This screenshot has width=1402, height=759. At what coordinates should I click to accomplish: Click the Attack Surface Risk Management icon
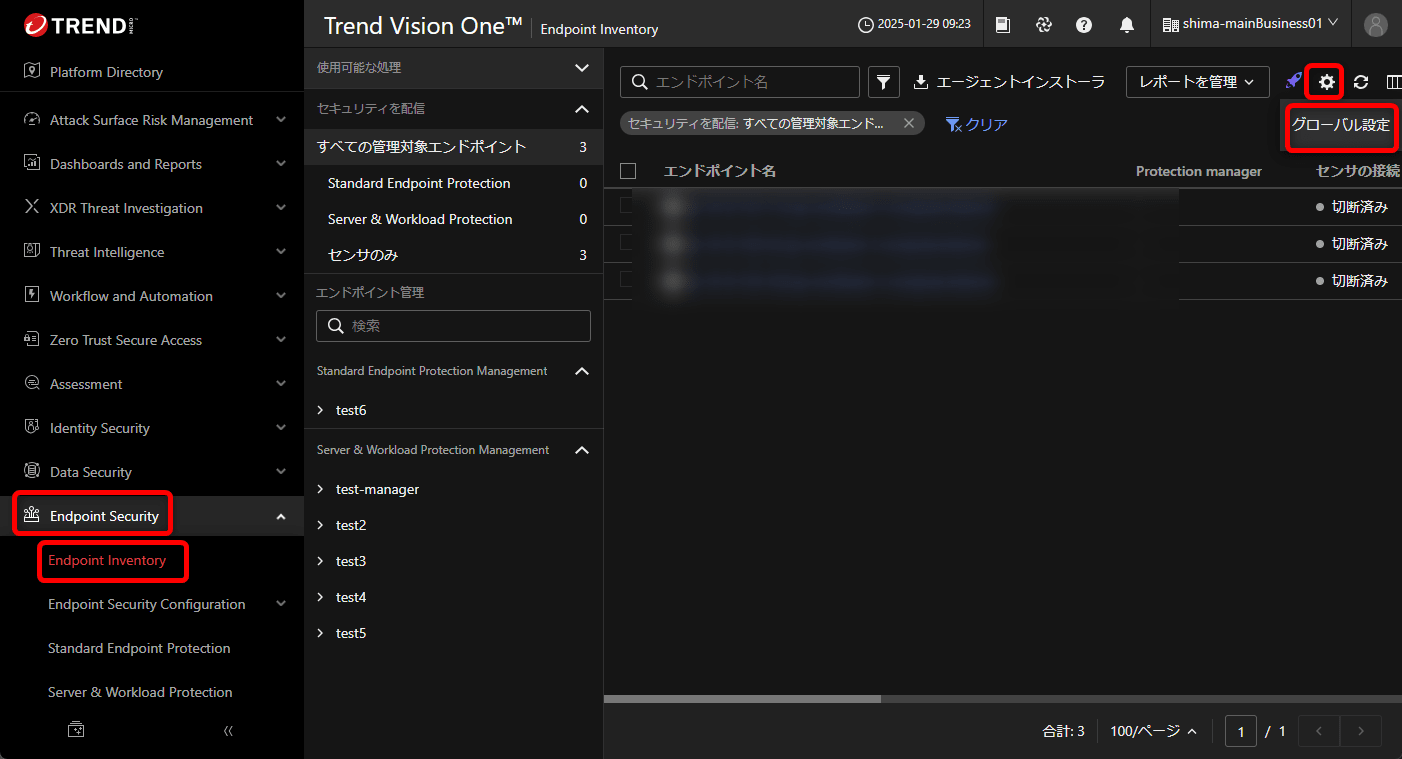click(31, 120)
